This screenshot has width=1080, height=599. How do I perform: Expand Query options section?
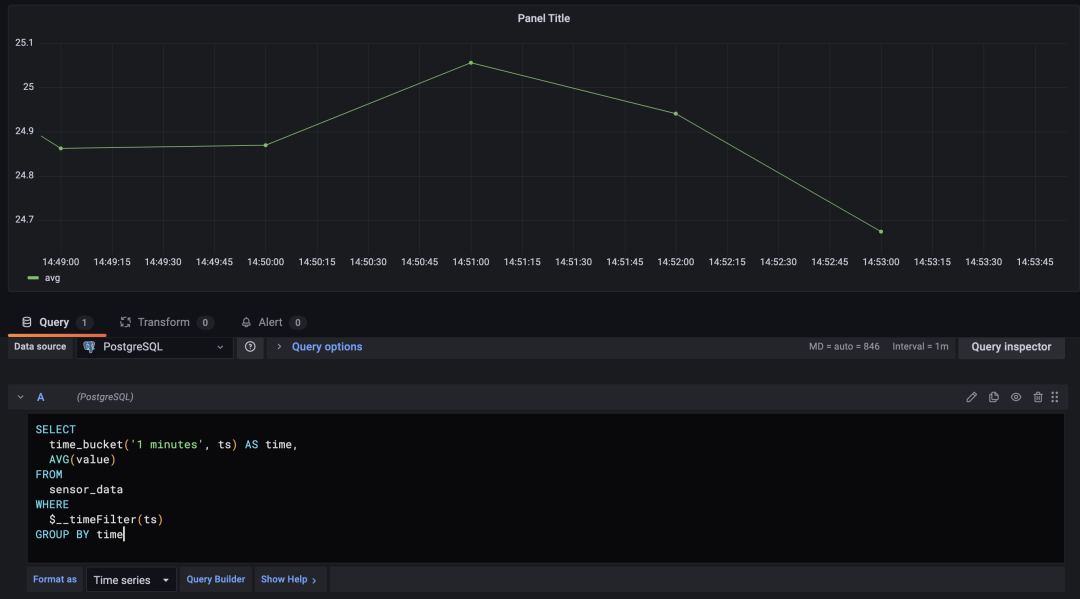(326, 347)
